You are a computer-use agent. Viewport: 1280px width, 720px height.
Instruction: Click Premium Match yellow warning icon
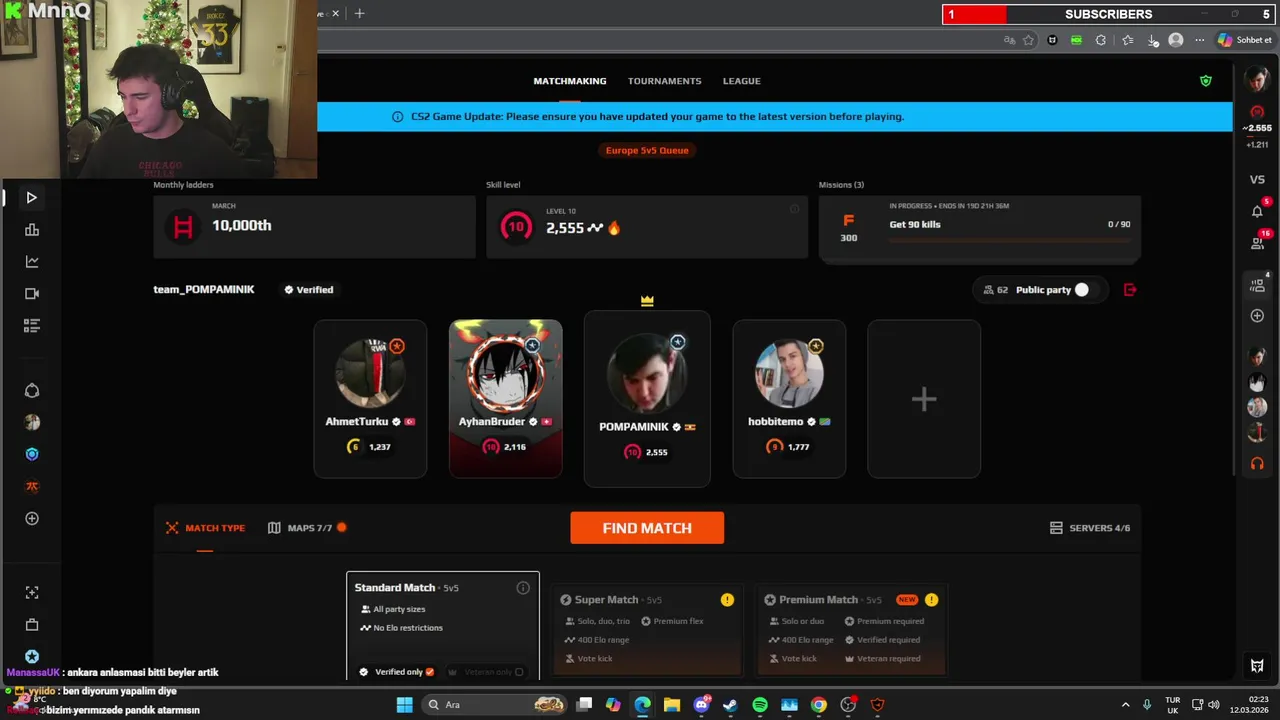tap(931, 600)
